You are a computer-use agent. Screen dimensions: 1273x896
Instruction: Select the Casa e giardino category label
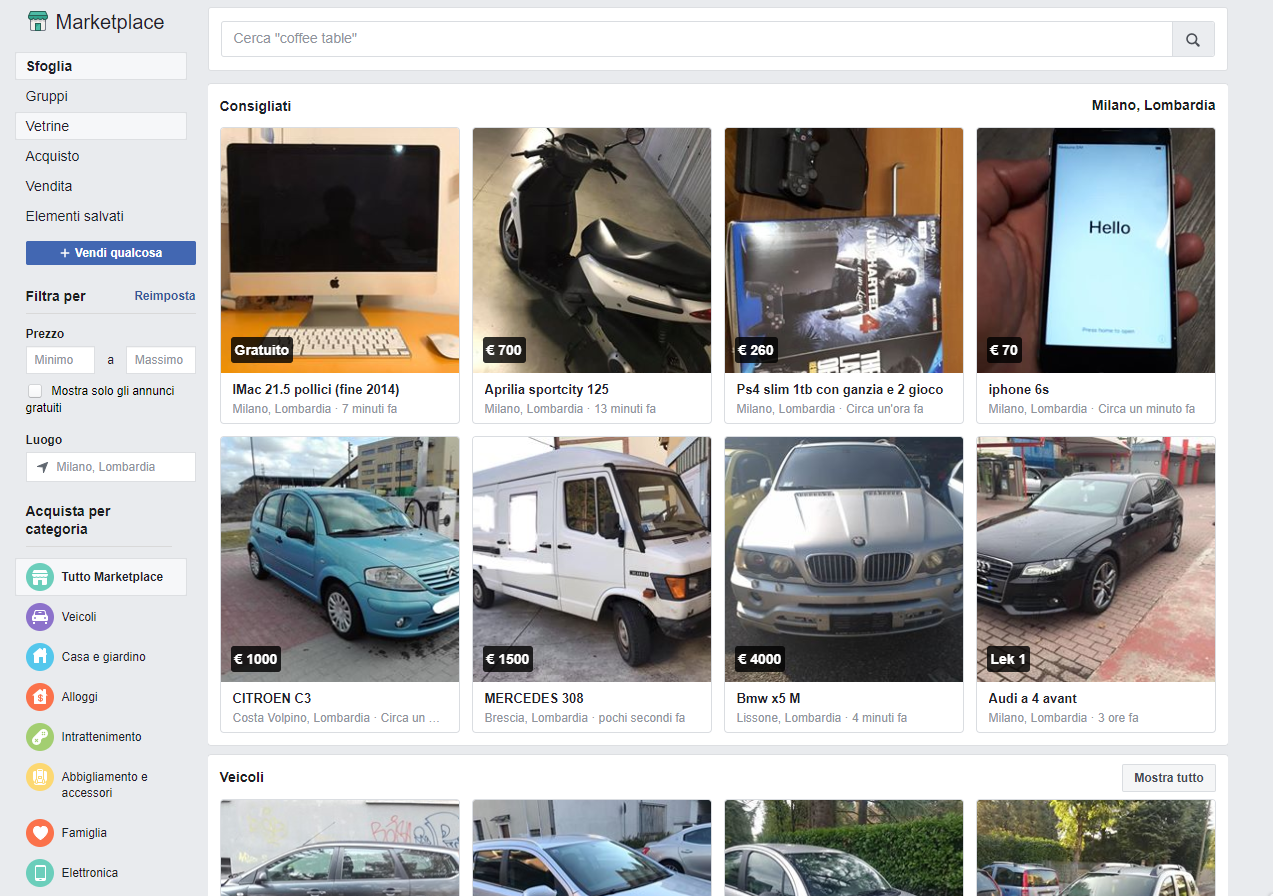(104, 657)
